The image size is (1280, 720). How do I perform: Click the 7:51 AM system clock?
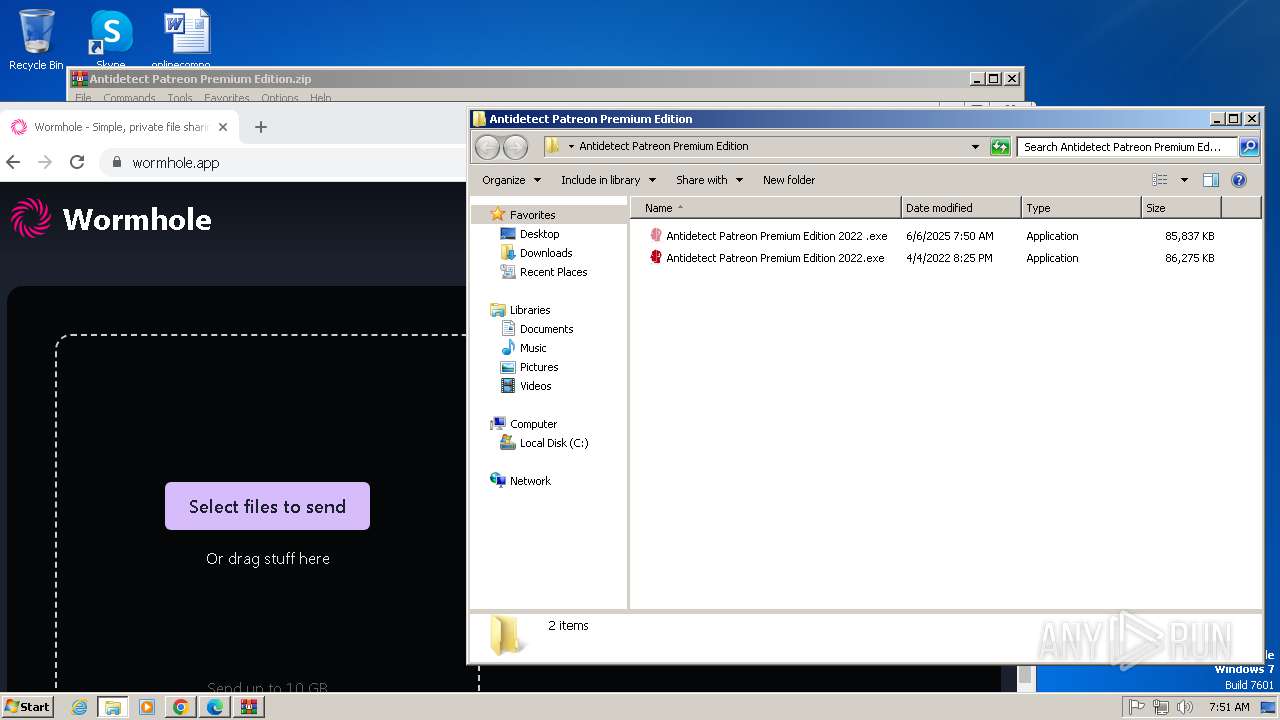click(x=1229, y=707)
